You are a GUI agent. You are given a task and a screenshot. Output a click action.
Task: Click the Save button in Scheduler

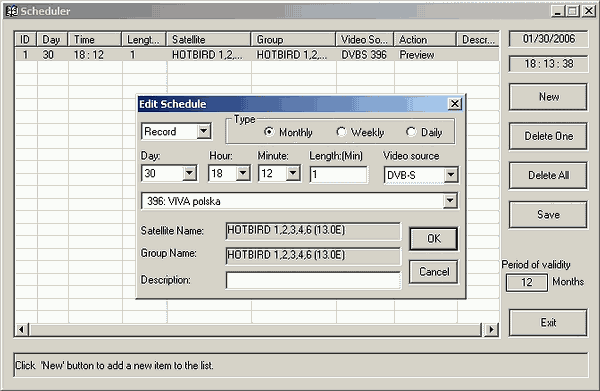pos(548,215)
